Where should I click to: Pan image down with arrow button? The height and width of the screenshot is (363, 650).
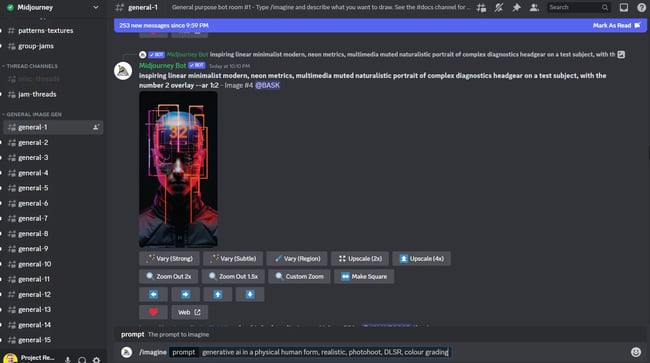pos(250,294)
